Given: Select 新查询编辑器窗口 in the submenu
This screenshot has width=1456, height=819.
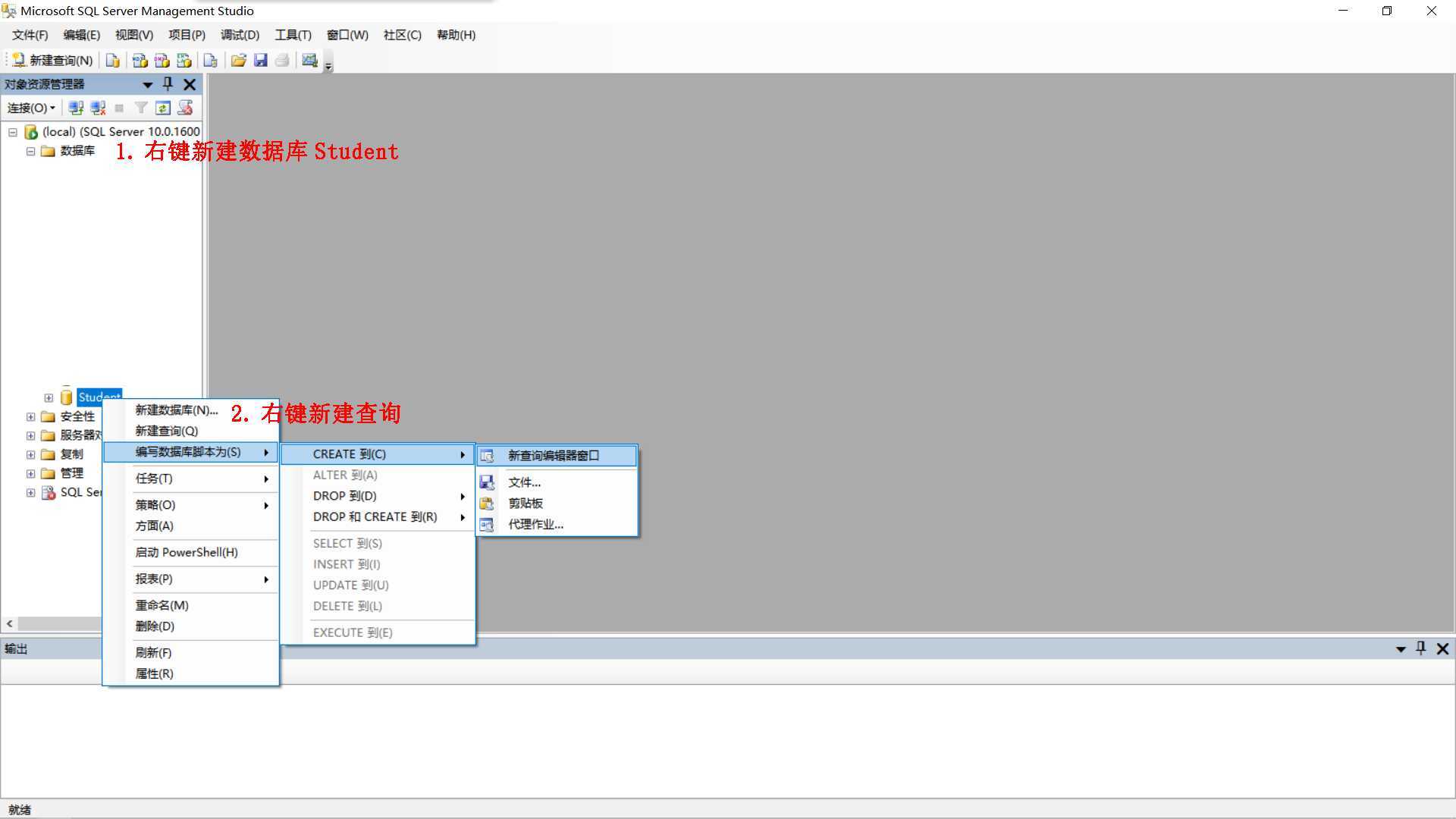Looking at the screenshot, I should tap(557, 456).
